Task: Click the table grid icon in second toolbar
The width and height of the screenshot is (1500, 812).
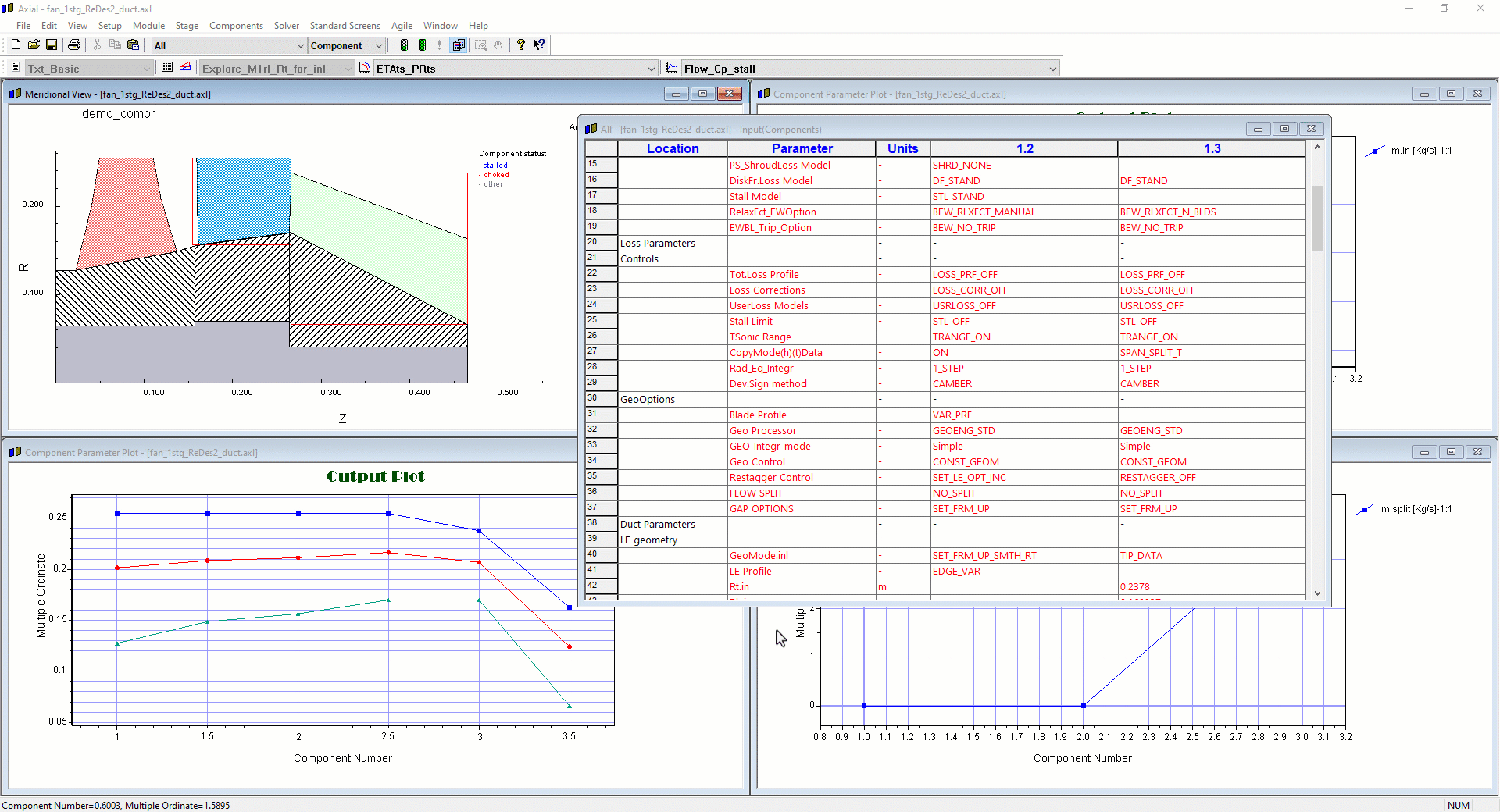Action: (167, 68)
